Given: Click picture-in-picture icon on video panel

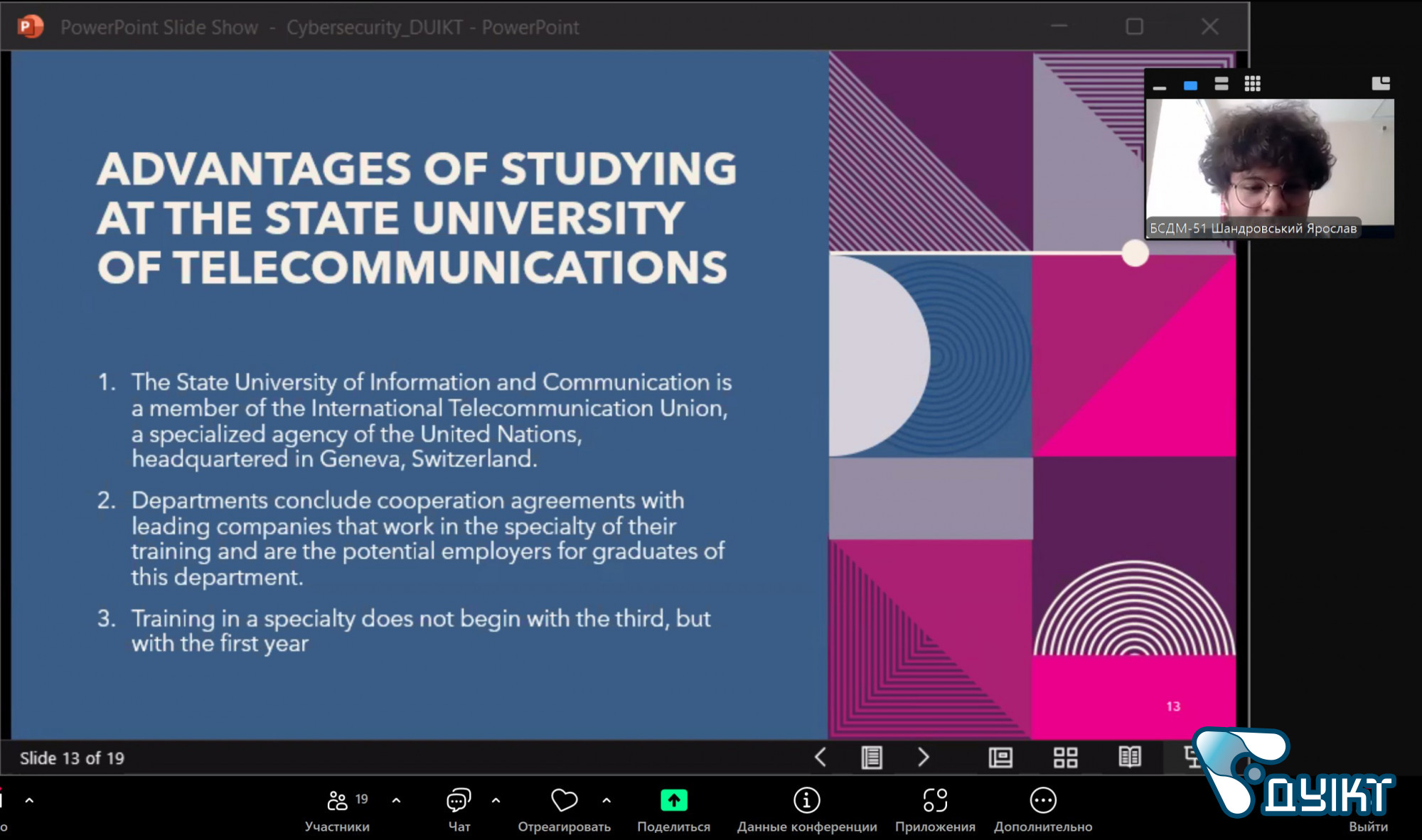Looking at the screenshot, I should [1381, 83].
